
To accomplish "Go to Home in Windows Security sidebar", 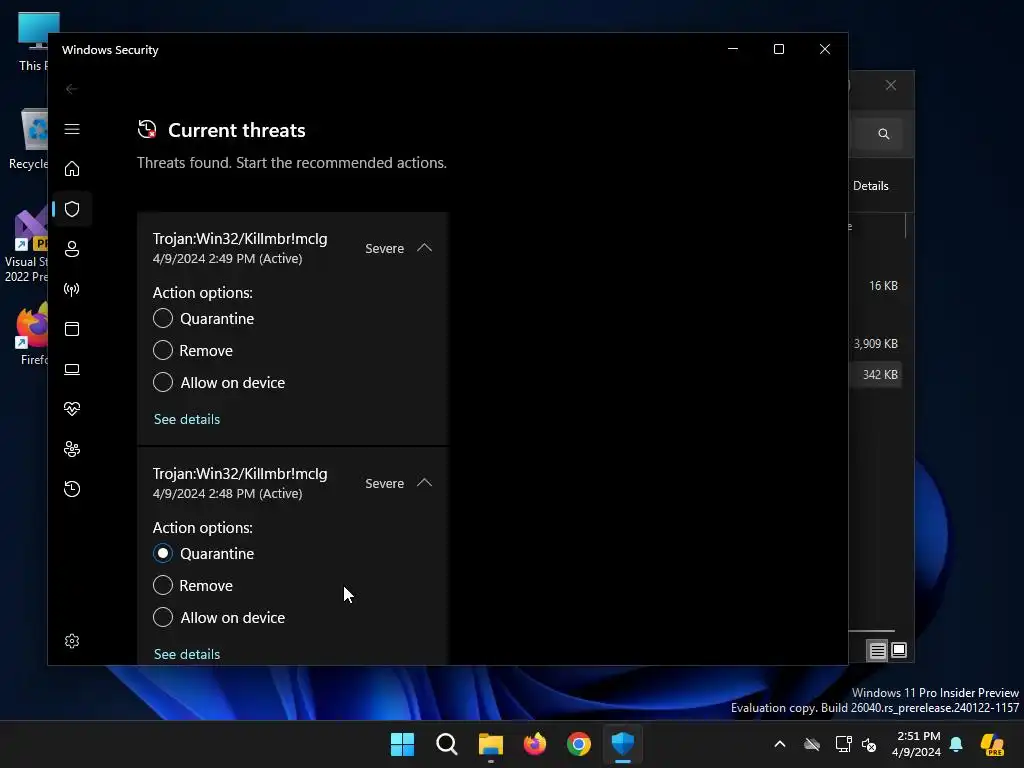I will [x=72, y=169].
